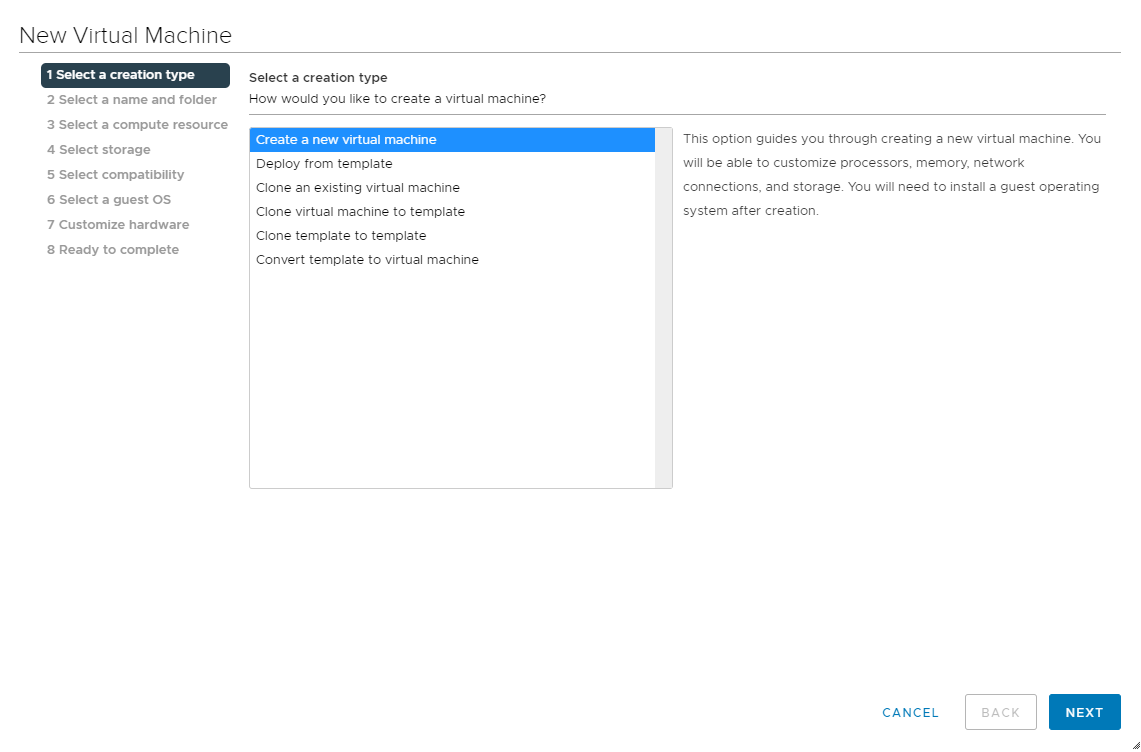Choose 'Clone template to template' option
Image resolution: width=1141 pixels, height=752 pixels.
click(341, 236)
